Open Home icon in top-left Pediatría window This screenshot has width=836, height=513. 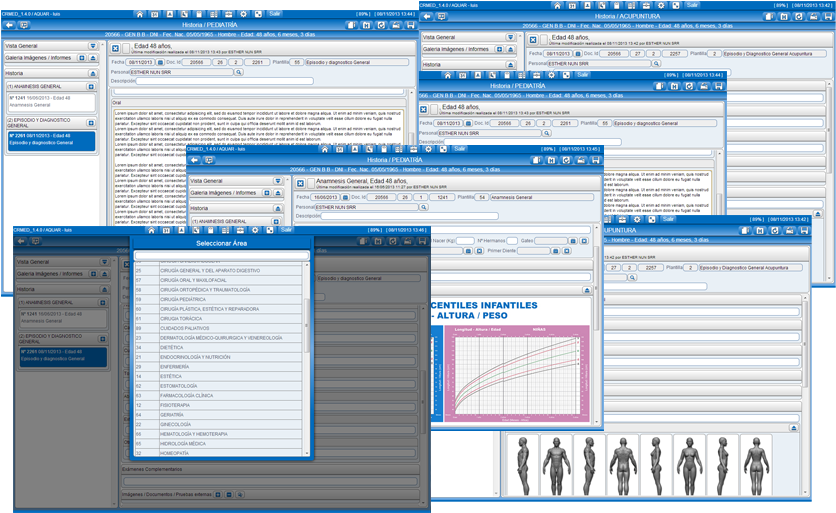click(x=140, y=14)
